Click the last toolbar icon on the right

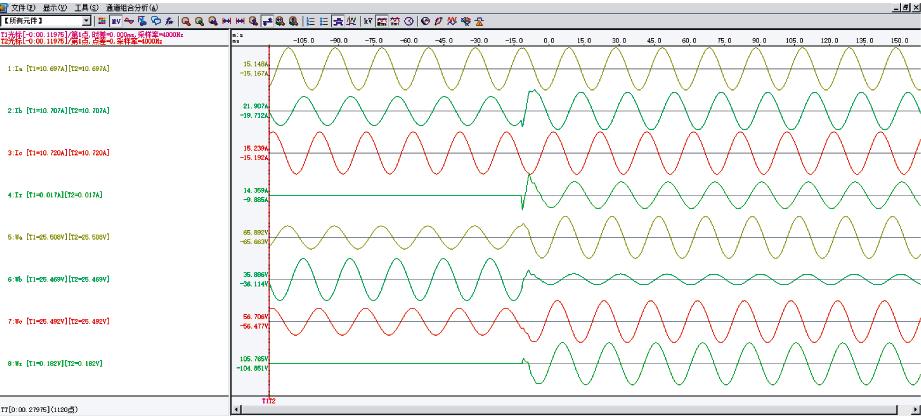pyautogui.click(x=480, y=21)
